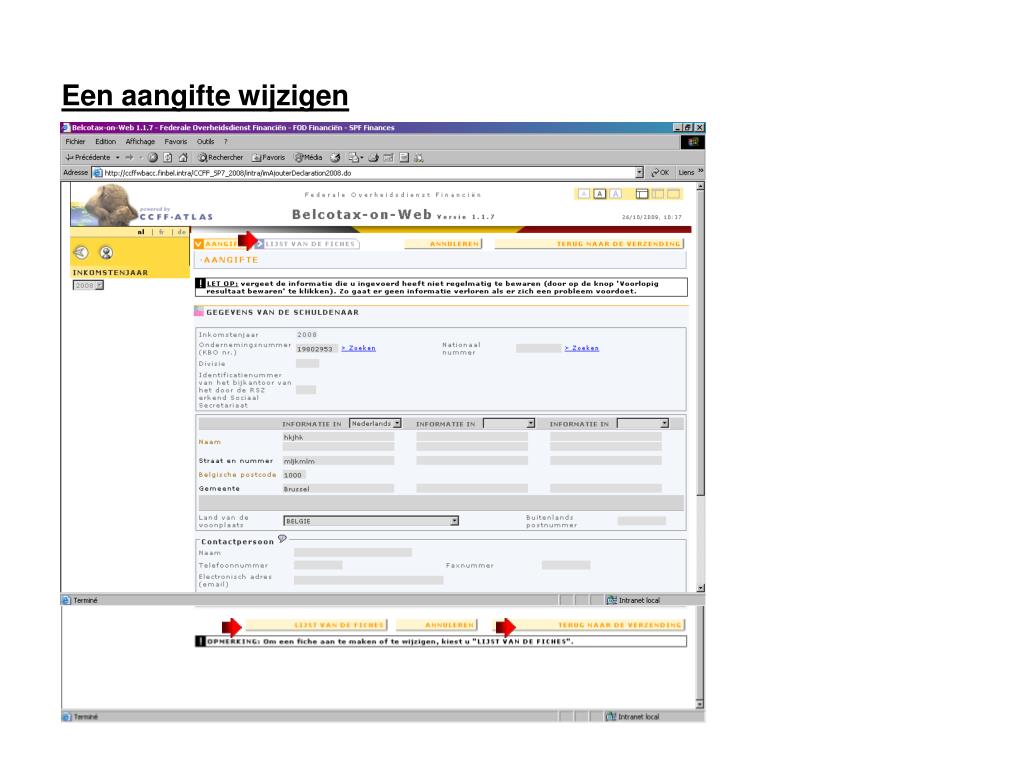Switch language to de
1024x768 pixels.
(x=182, y=232)
